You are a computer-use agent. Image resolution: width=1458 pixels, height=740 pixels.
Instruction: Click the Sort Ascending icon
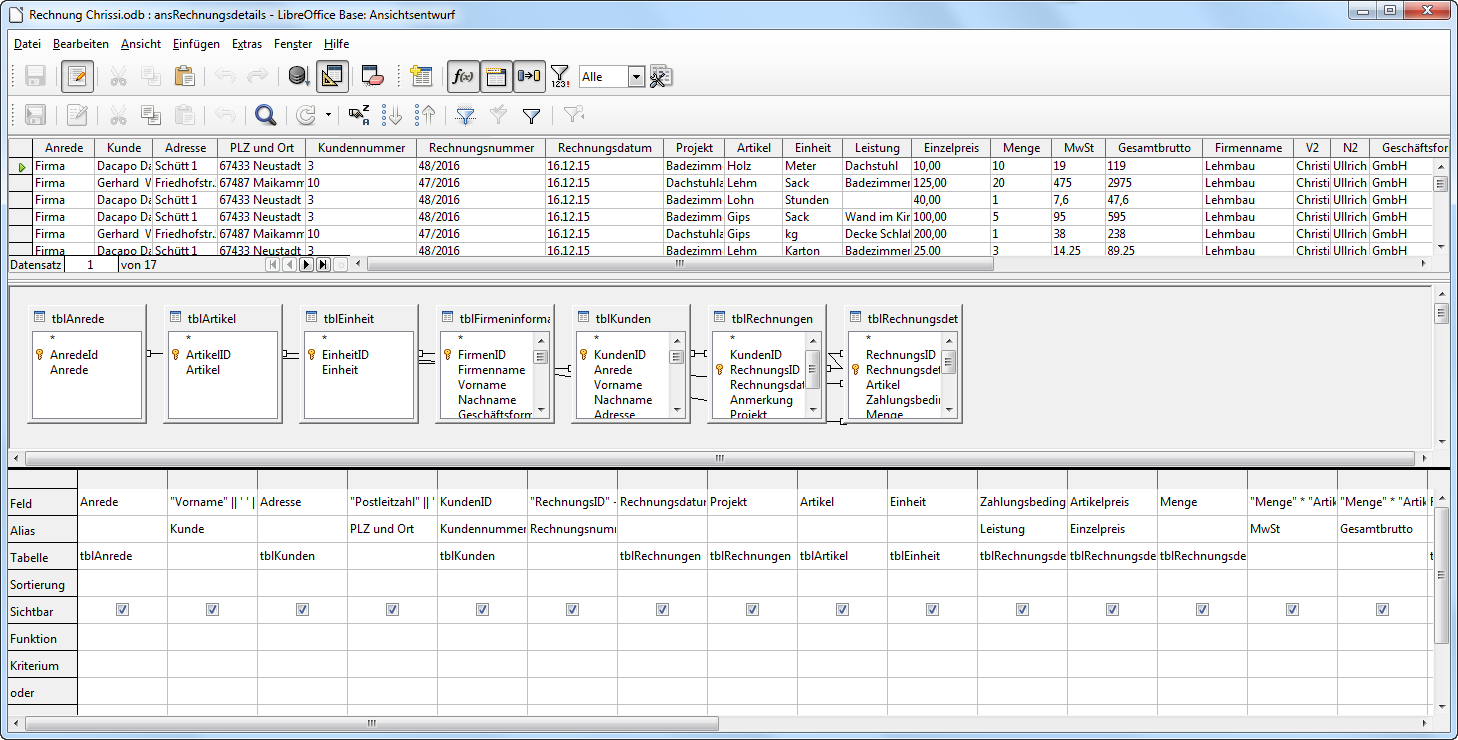coord(393,115)
